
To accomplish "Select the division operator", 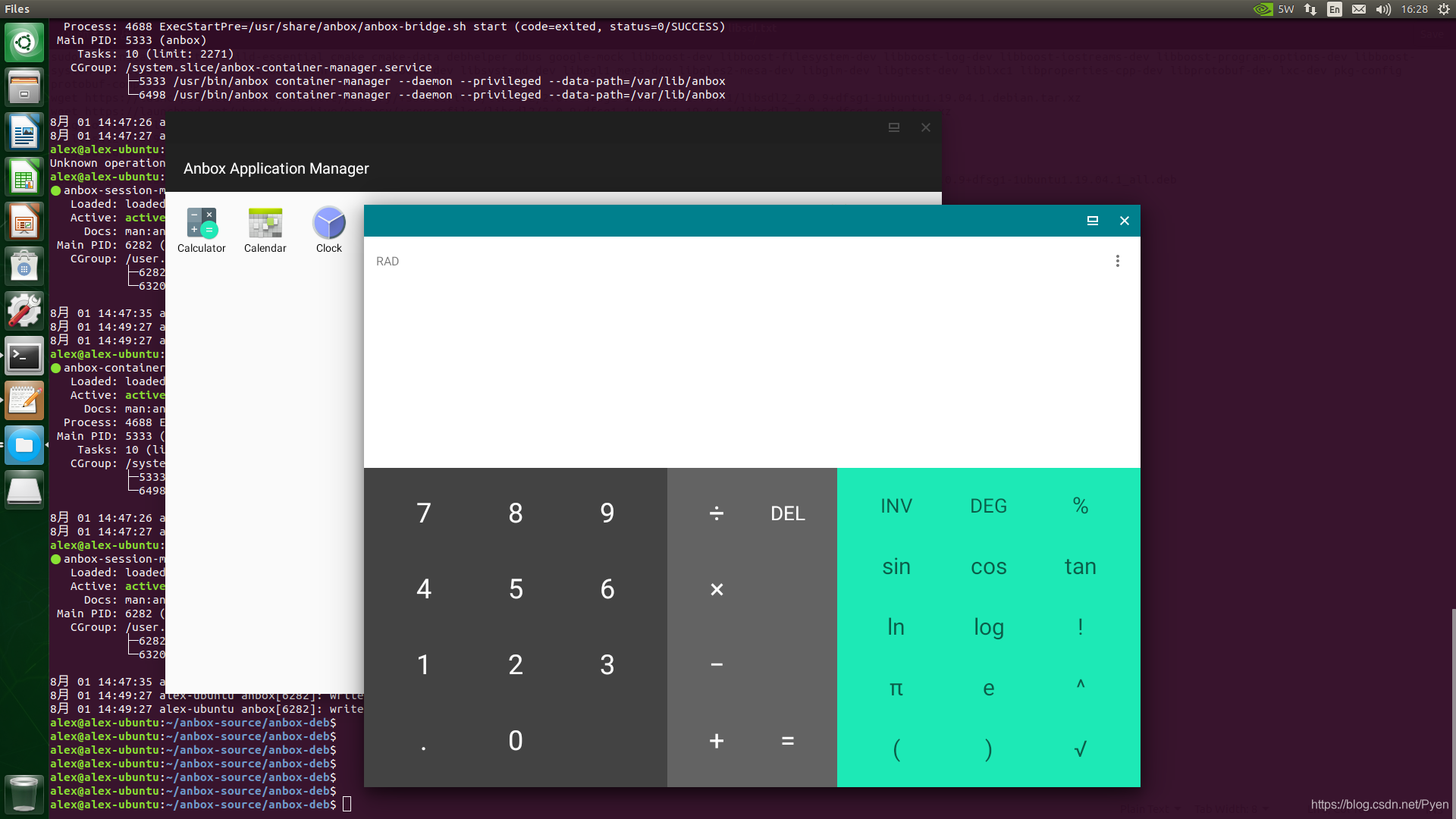I will 717,513.
